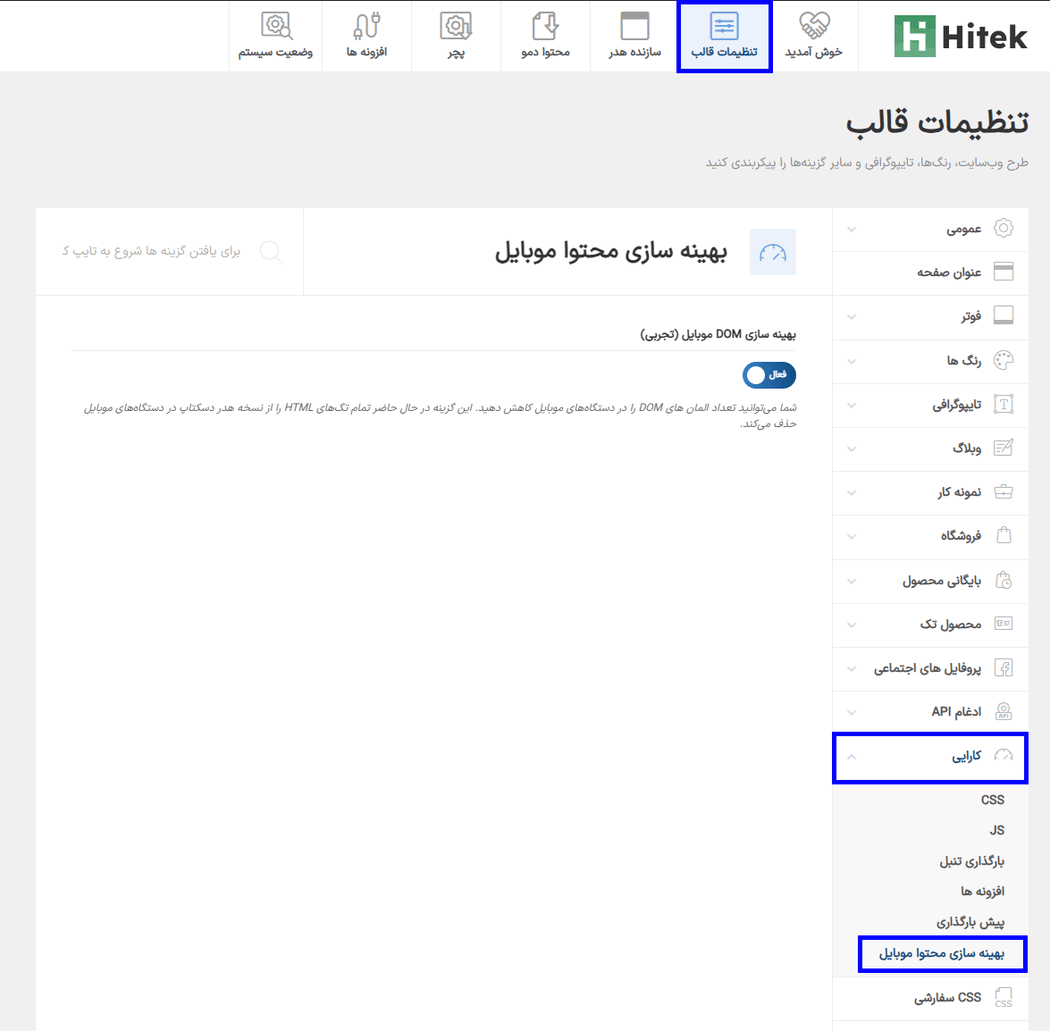Expand the فروشگاه section chevron
Image resolution: width=1050 pixels, height=1031 pixels.
[x=851, y=536]
